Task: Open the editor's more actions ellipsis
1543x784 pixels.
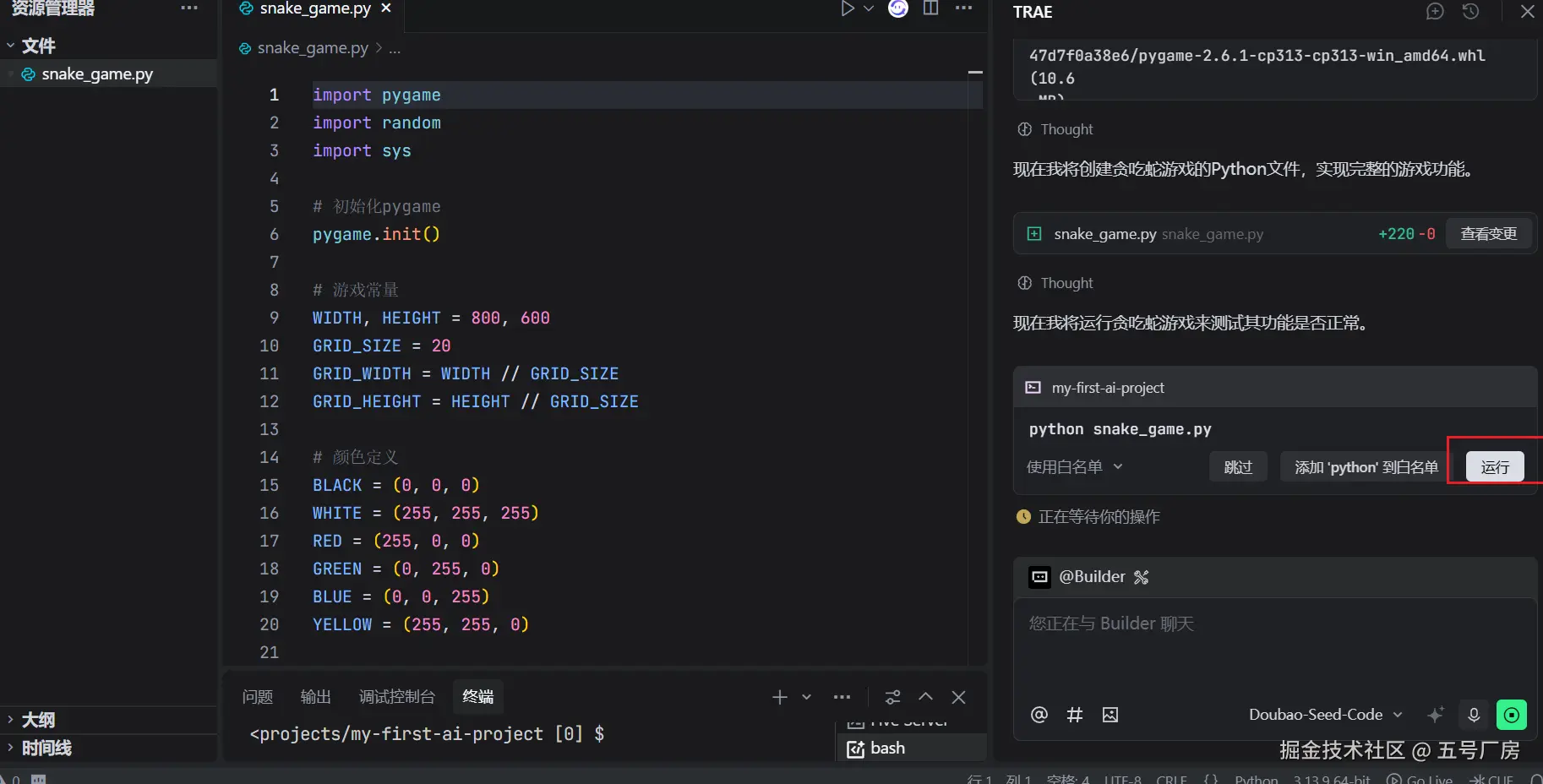Action: (x=963, y=8)
